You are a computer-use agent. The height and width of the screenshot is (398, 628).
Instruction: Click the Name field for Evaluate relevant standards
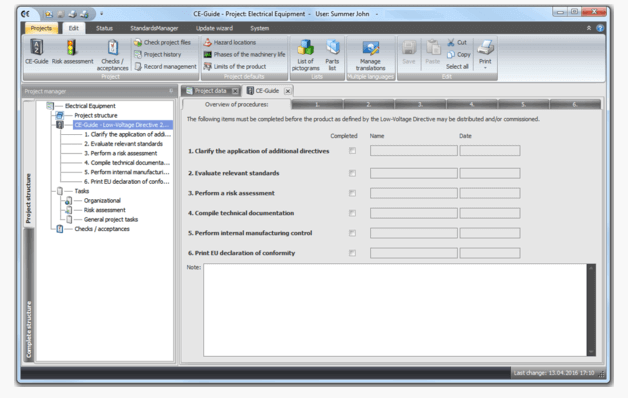click(414, 173)
